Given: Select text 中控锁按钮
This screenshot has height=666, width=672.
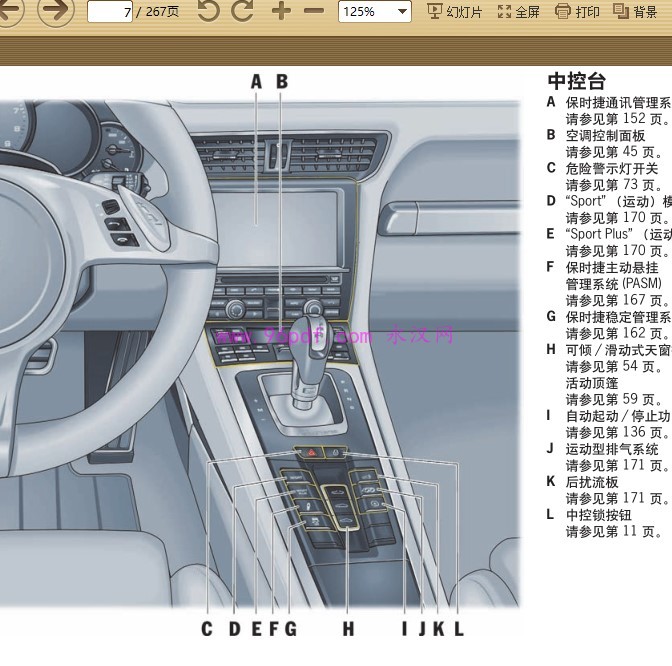Looking at the screenshot, I should (599, 516).
